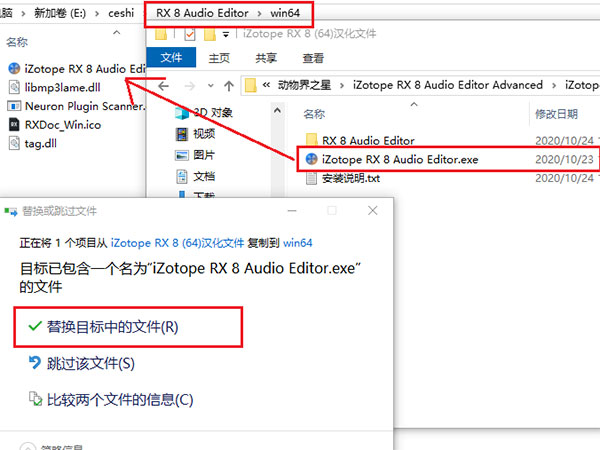Click the Neuron Plugin Scanner icon
Viewport: 600px width, 450px height.
click(14, 106)
